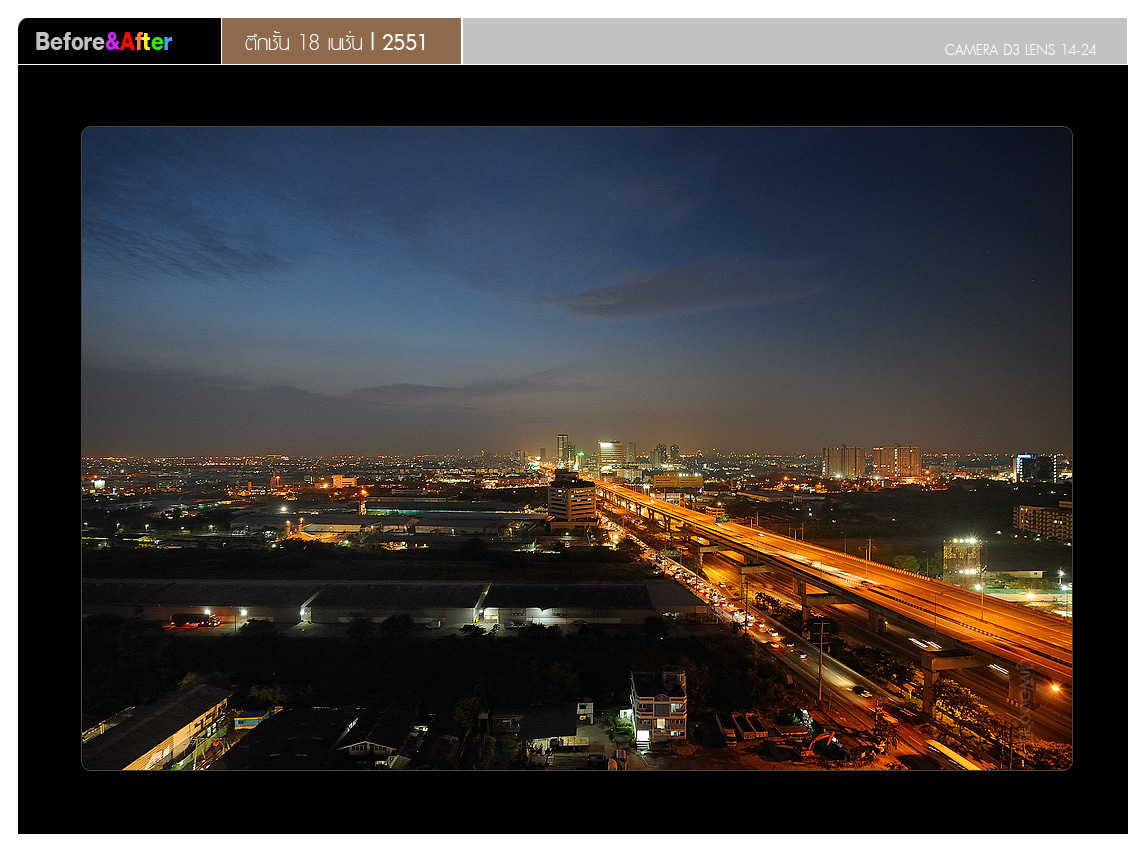This screenshot has height=850, width=1146.
Task: Click the dark elongated cloud in the sky
Action: click(x=690, y=291)
